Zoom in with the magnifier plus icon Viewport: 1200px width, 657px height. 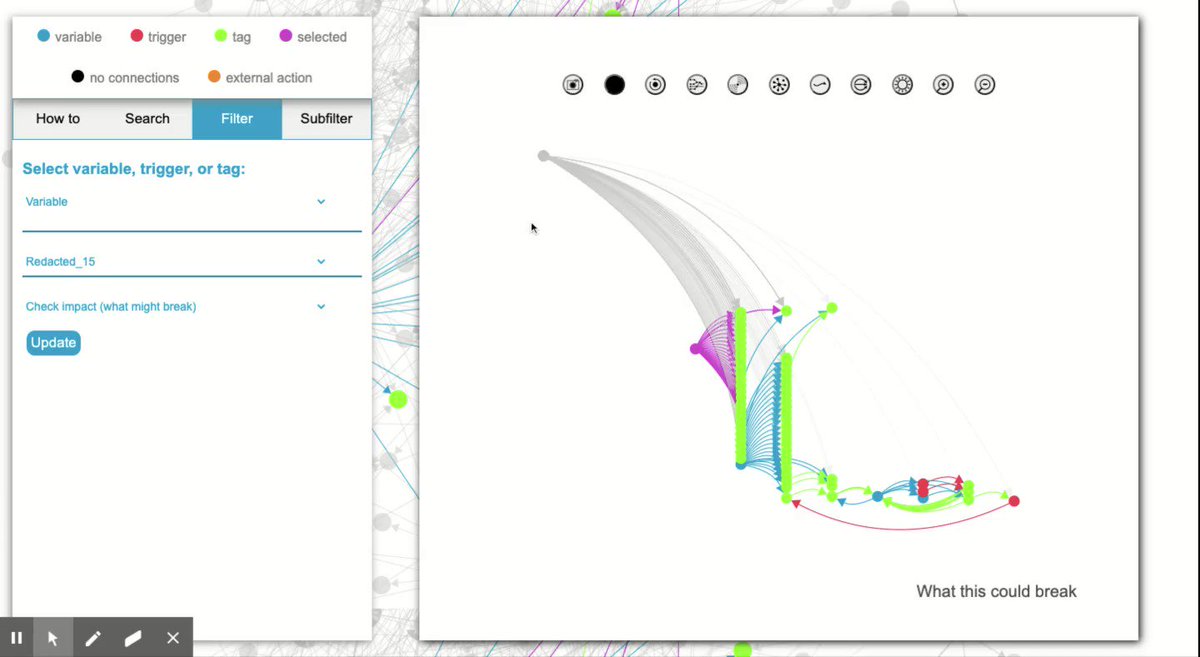[943, 85]
